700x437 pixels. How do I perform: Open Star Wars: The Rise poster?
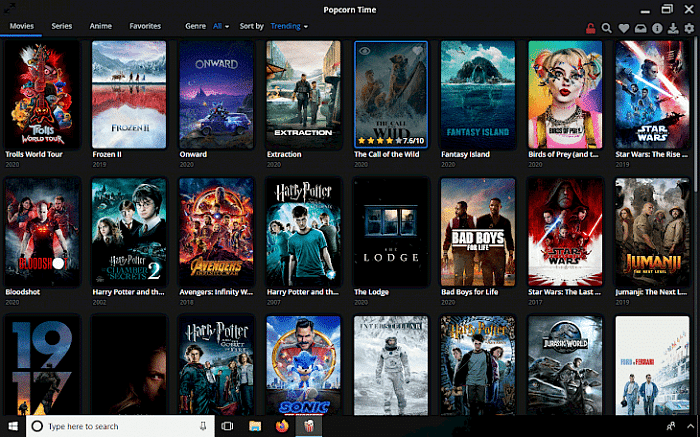click(652, 95)
